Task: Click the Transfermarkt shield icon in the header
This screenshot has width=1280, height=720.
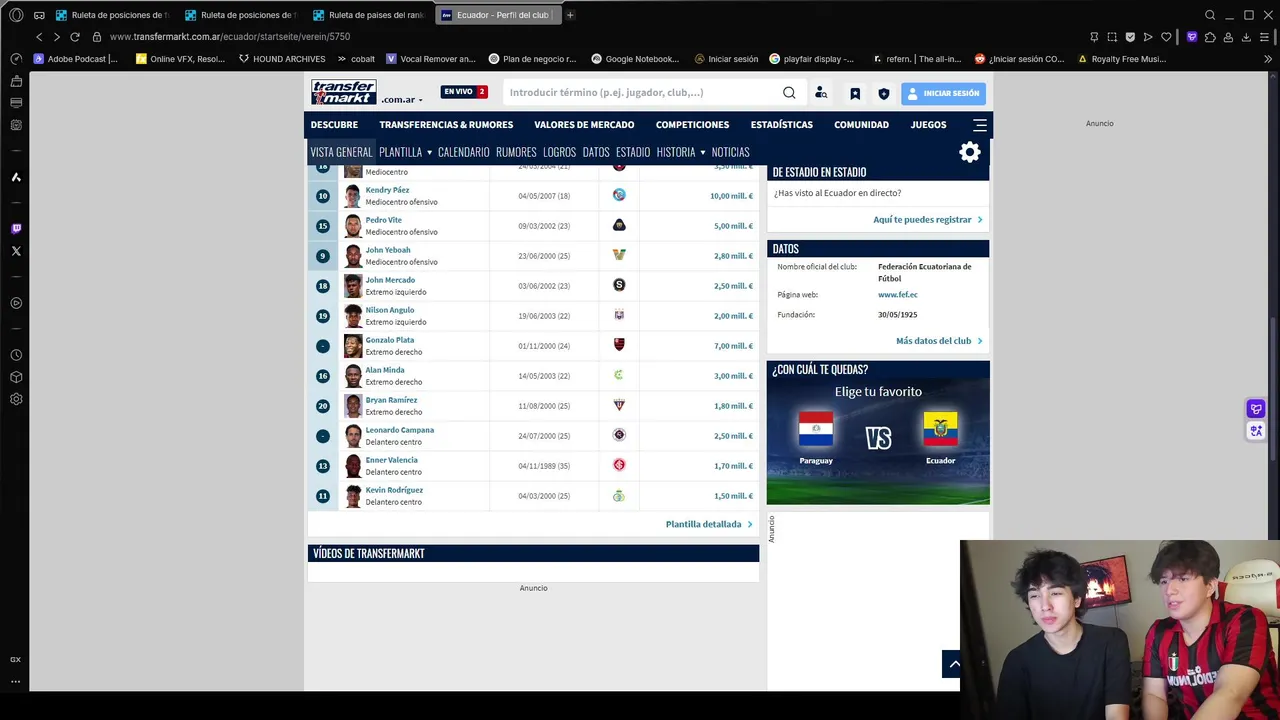Action: 883,93
